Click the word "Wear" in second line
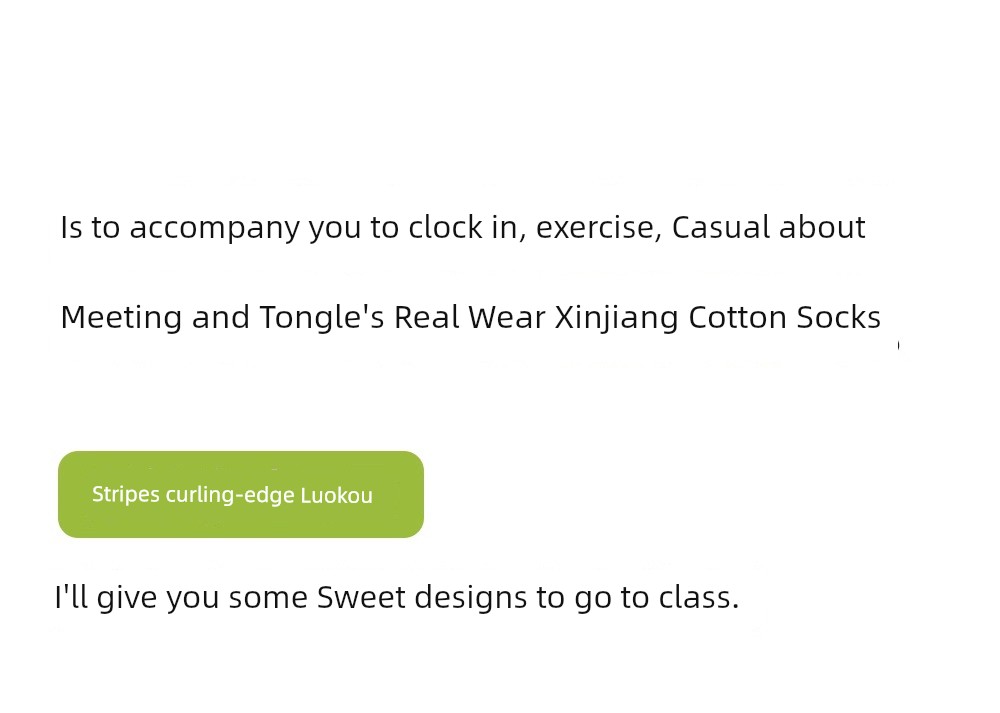Viewport: 1000px width, 713px height. 507,317
